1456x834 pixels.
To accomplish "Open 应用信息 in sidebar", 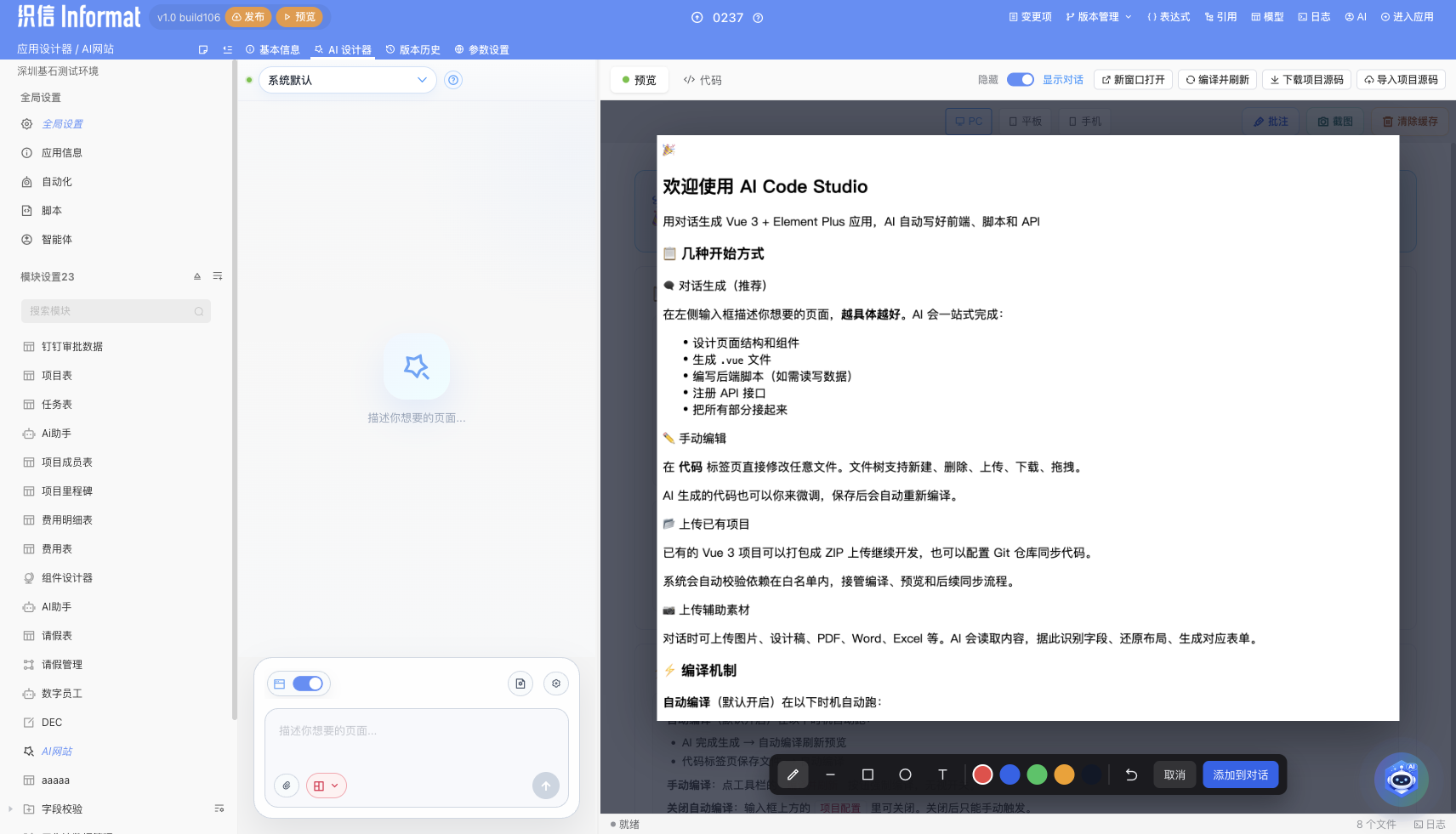I will click(62, 153).
